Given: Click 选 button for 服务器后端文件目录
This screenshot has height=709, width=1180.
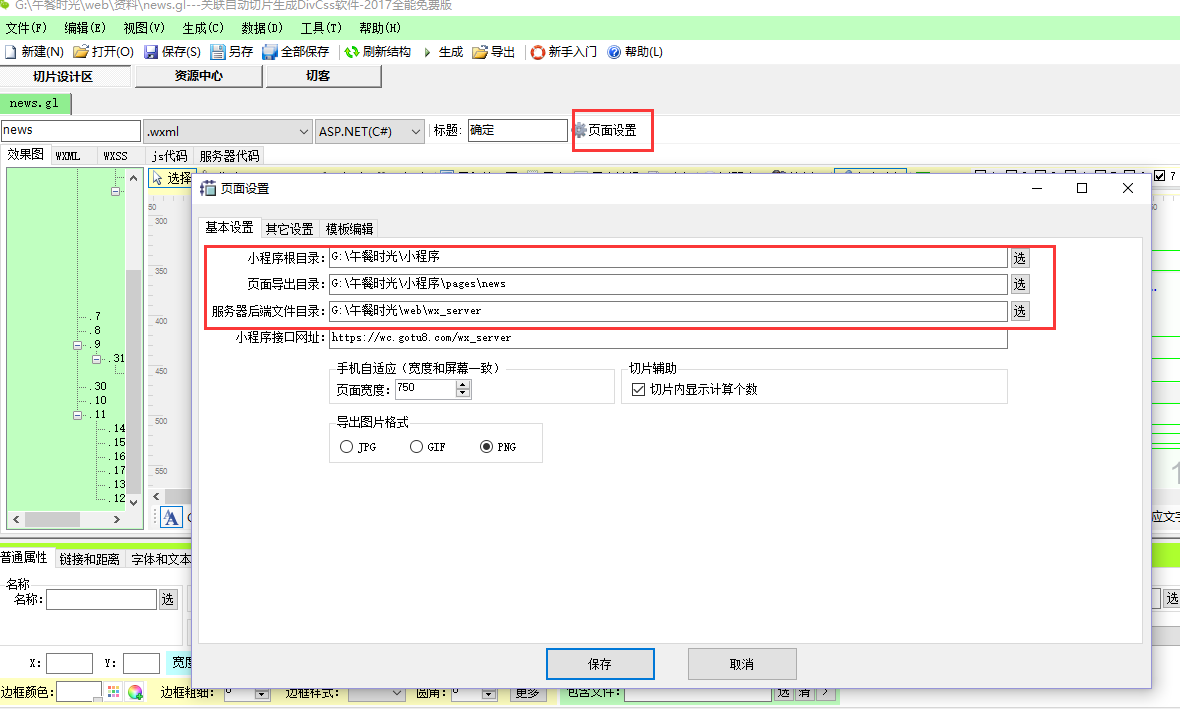Looking at the screenshot, I should (1020, 311).
